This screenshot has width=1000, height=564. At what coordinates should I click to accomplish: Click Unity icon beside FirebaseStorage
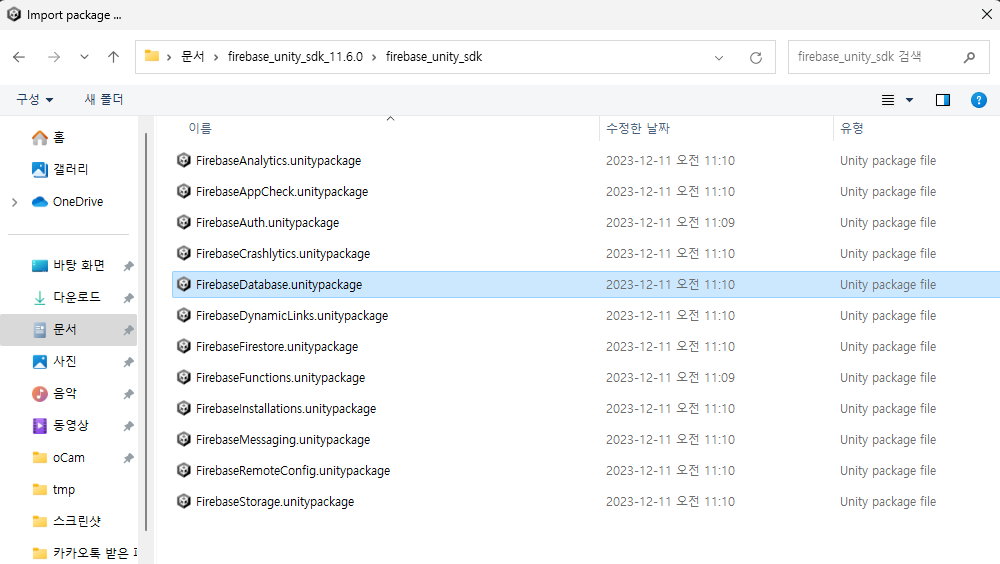[184, 501]
